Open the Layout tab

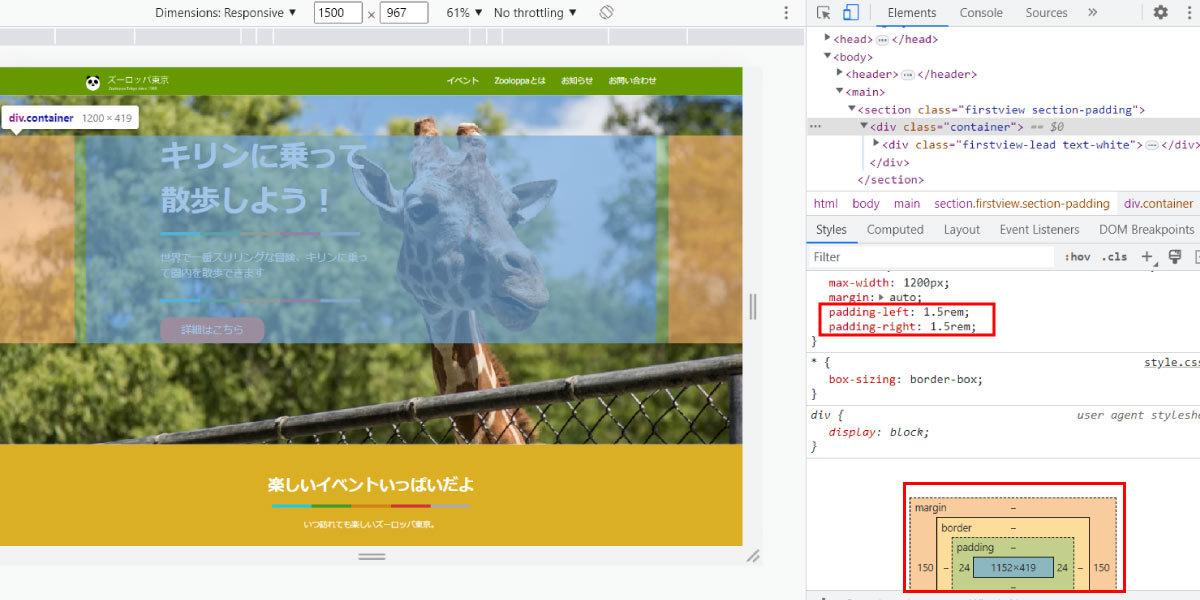(x=962, y=230)
